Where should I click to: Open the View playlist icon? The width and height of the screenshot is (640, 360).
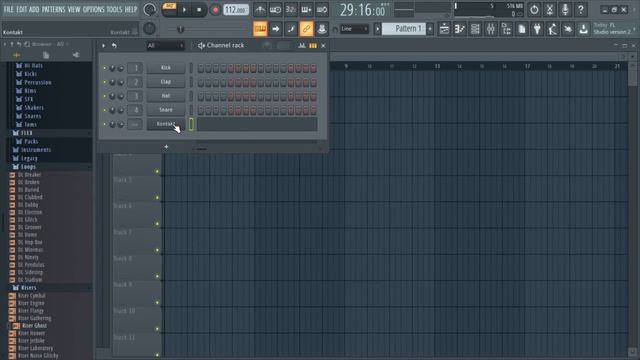(x=444, y=29)
